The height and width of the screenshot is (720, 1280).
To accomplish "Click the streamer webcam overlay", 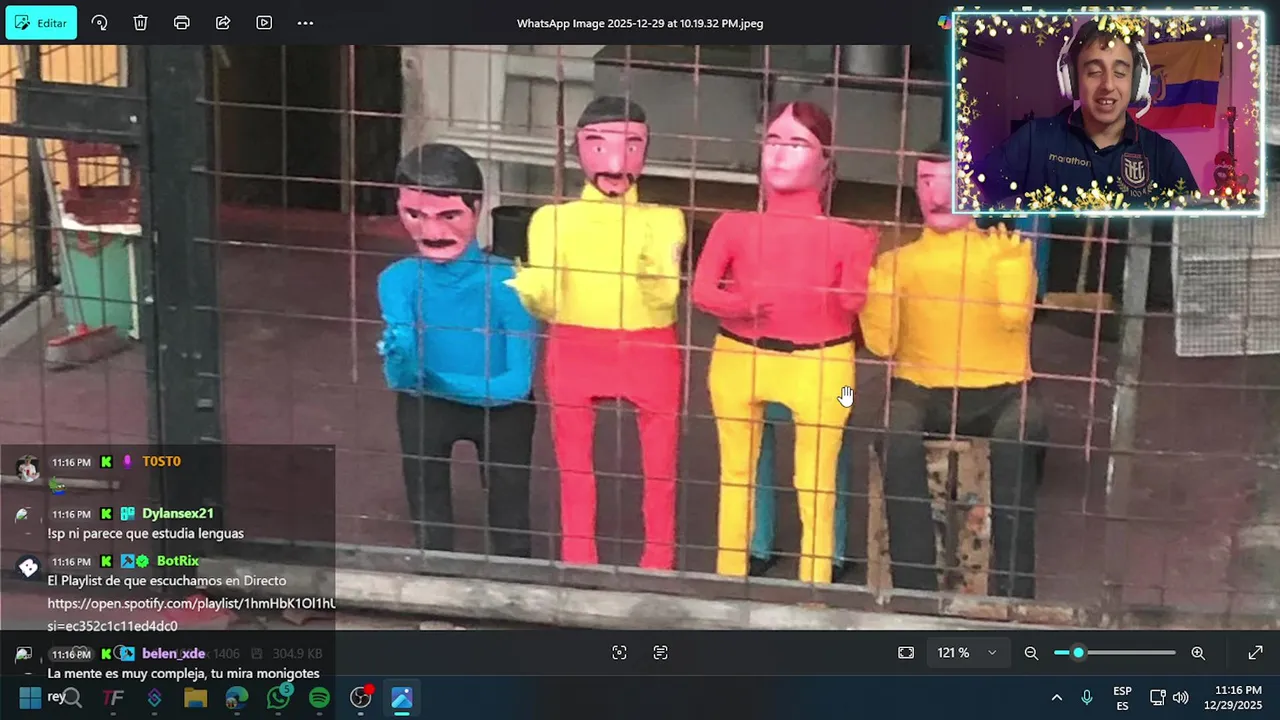I will coord(1107,113).
